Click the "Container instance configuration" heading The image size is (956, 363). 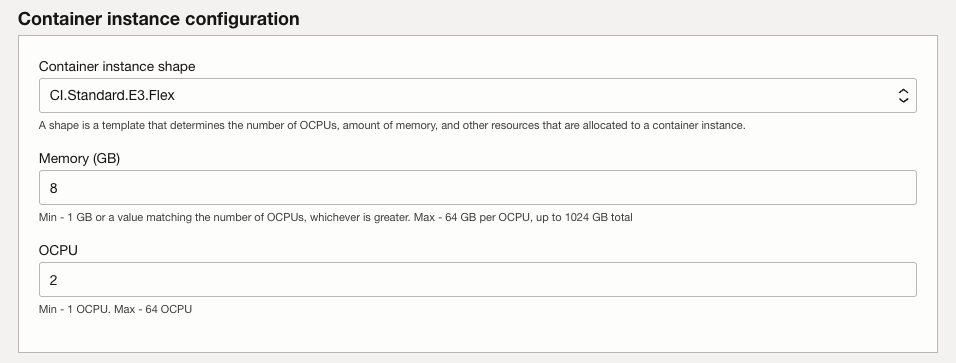(159, 19)
